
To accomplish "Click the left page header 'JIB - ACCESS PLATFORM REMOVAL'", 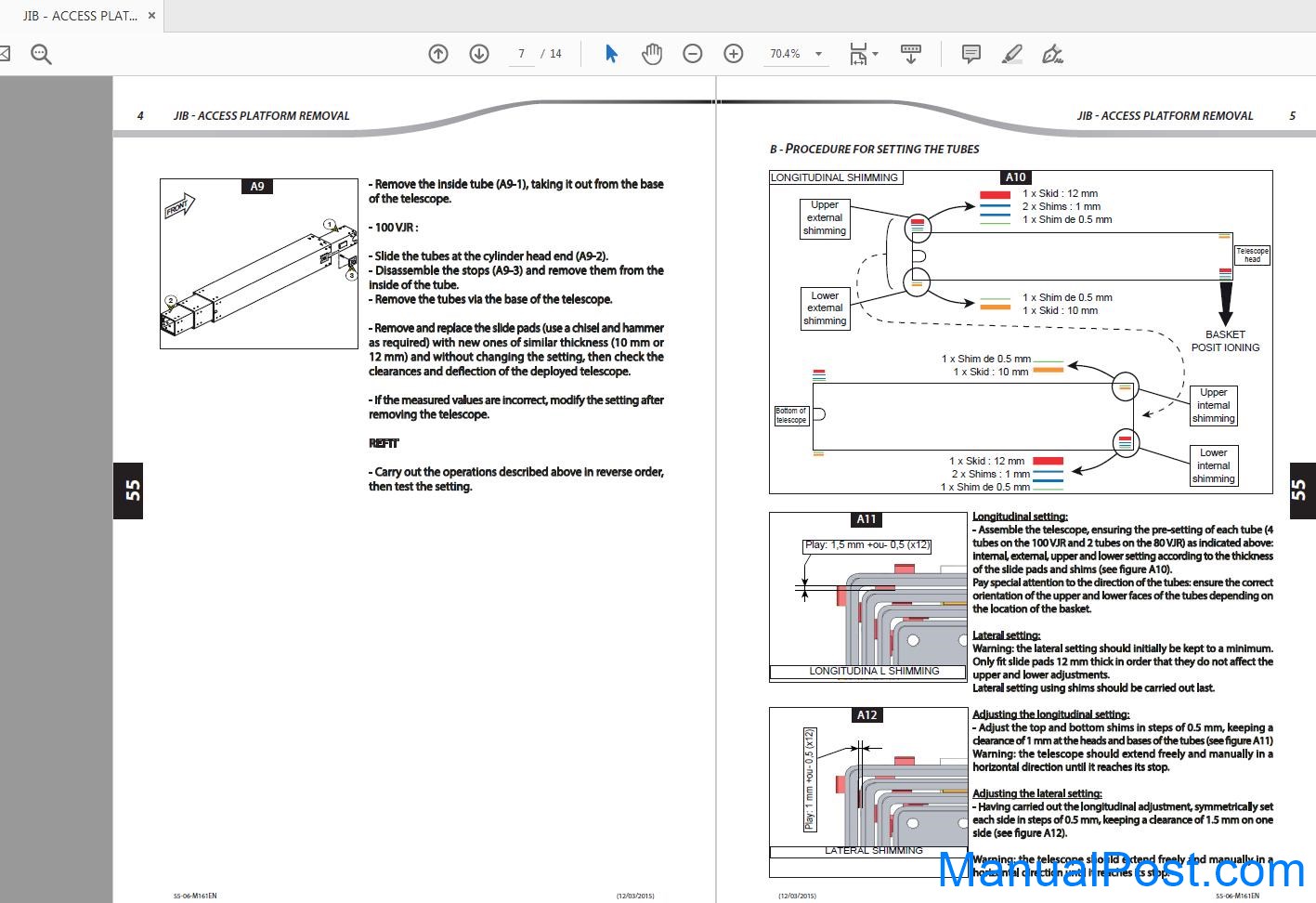I will pyautogui.click(x=262, y=116).
